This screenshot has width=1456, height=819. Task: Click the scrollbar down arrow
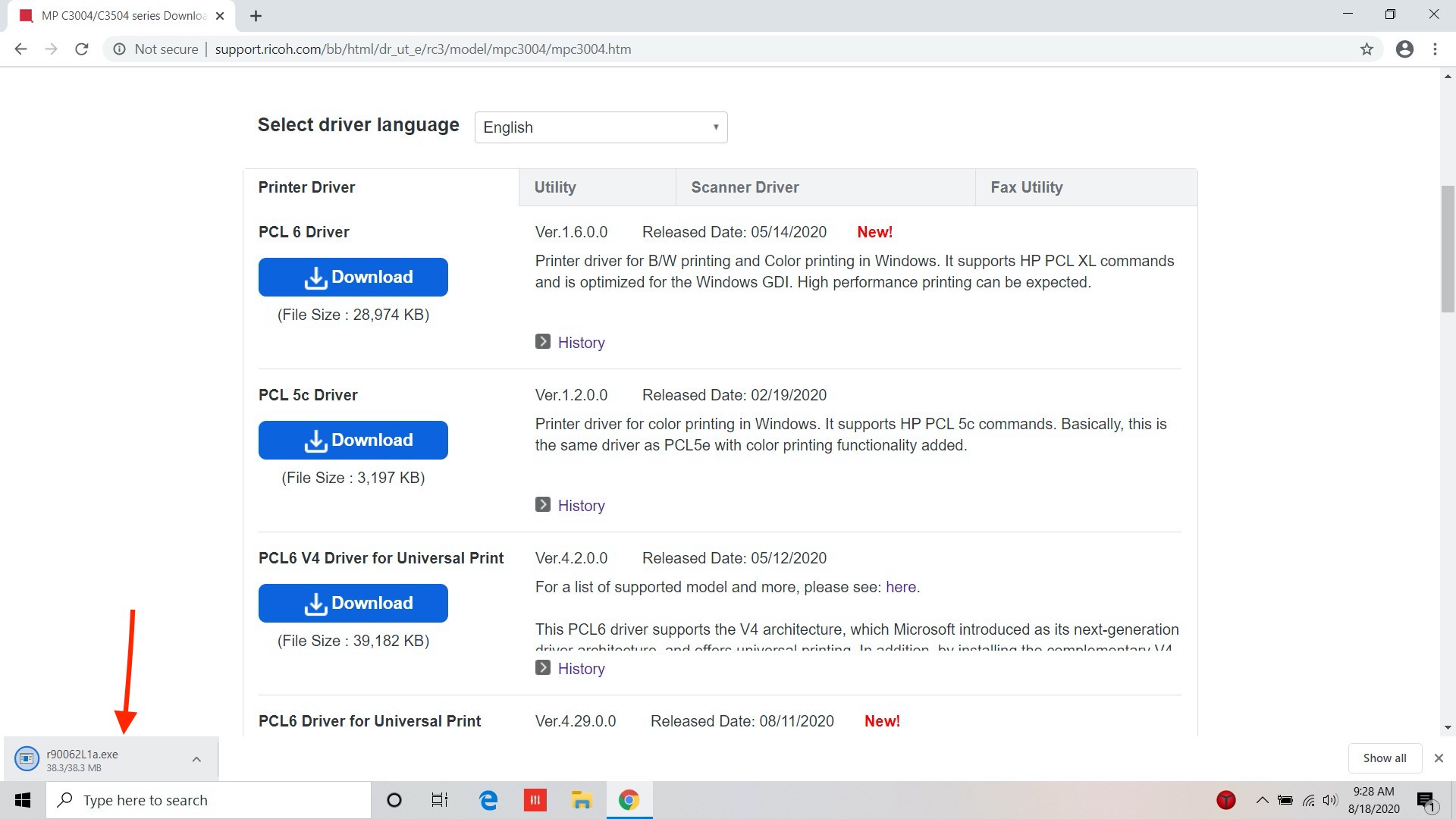click(x=1448, y=728)
